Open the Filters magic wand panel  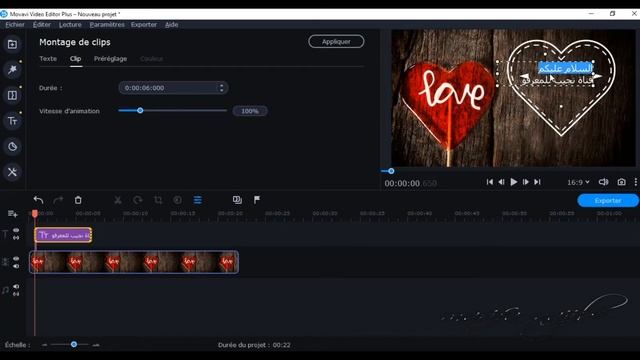(x=12, y=70)
